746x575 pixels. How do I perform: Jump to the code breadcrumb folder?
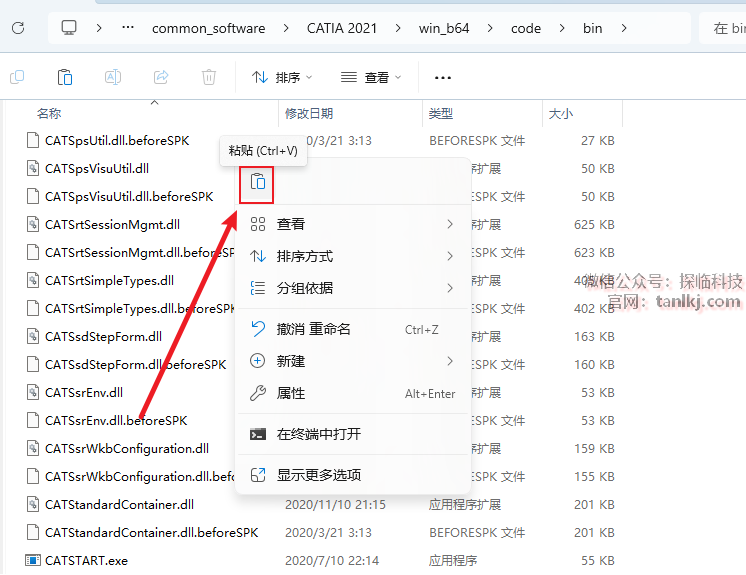tap(526, 29)
